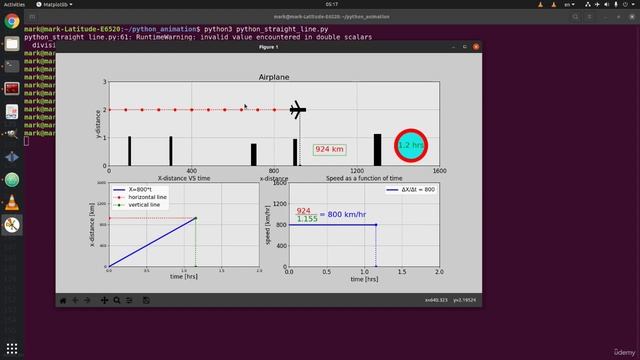
Task: Click the cyan 1.2 hrs clock circle
Action: pos(411,145)
